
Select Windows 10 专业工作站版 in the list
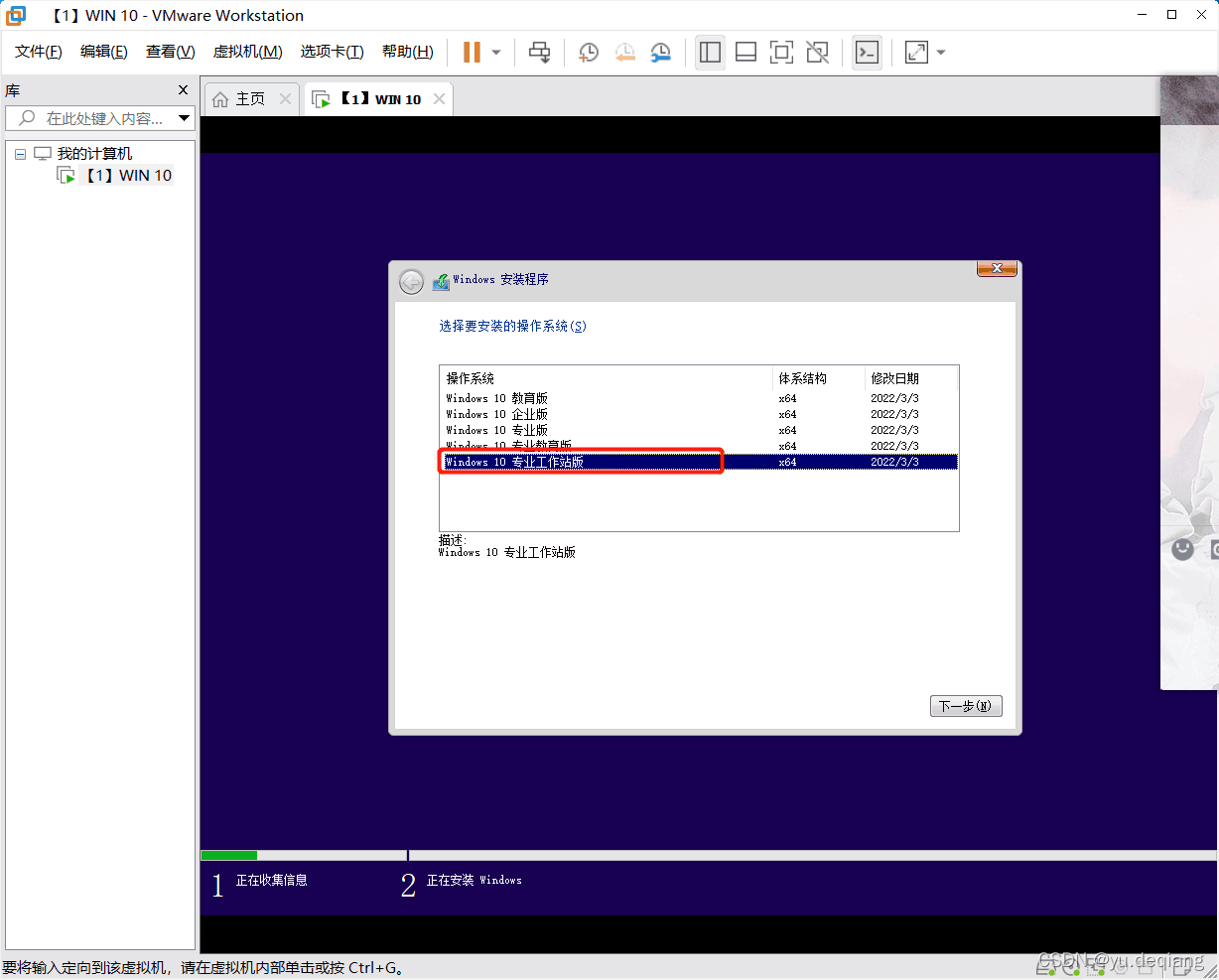[x=699, y=462]
